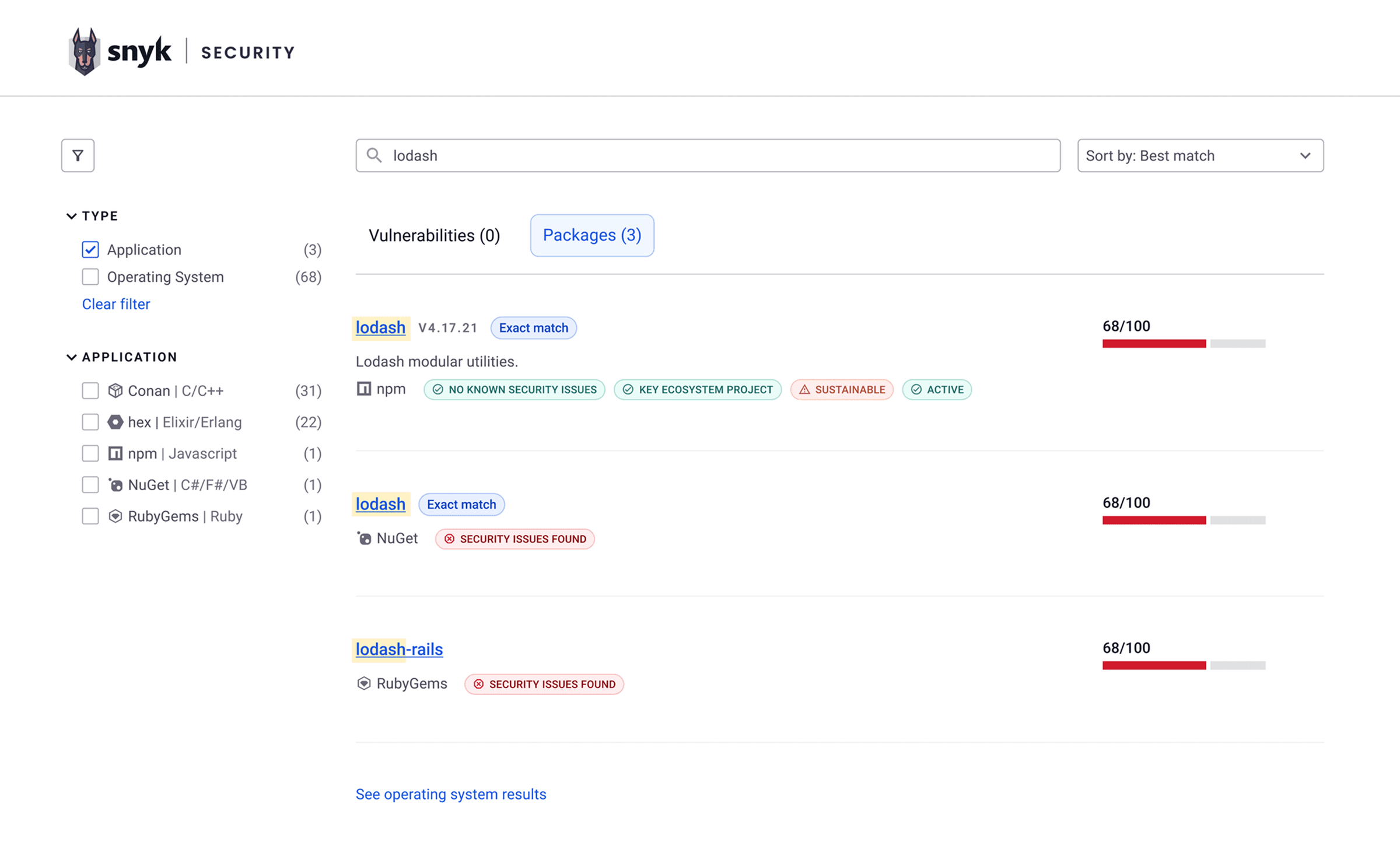Screen dimensions: 1400x856
Task: Click the SECURITY header text
Action: coord(248,53)
